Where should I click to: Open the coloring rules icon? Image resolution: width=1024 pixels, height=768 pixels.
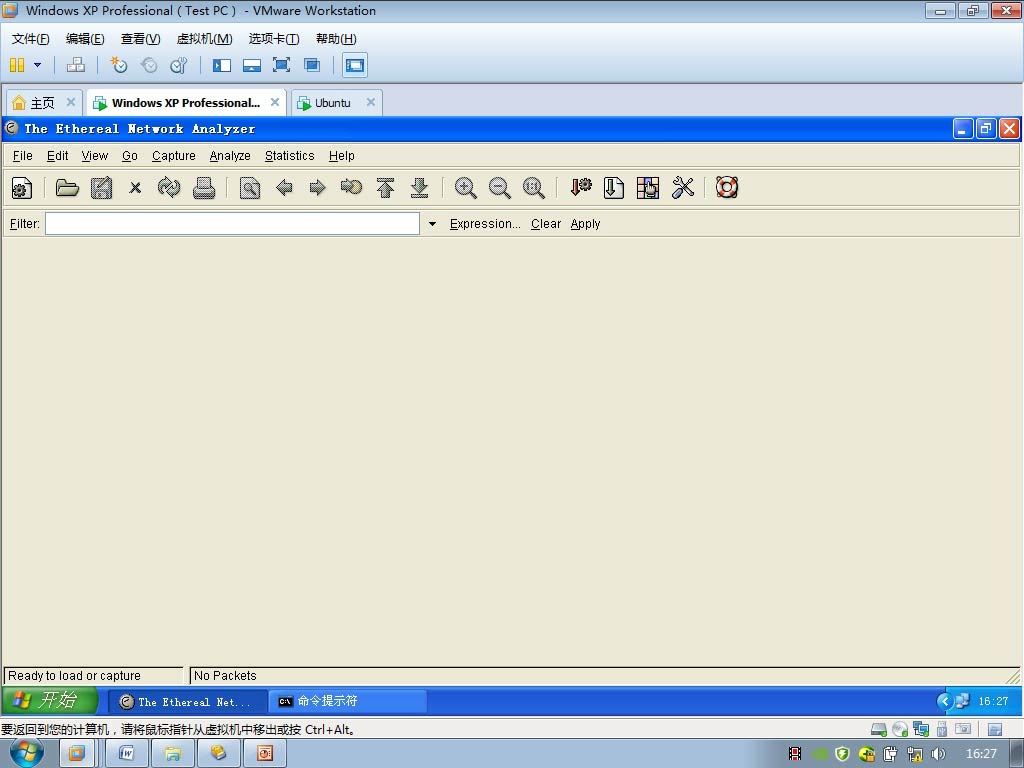pos(648,188)
